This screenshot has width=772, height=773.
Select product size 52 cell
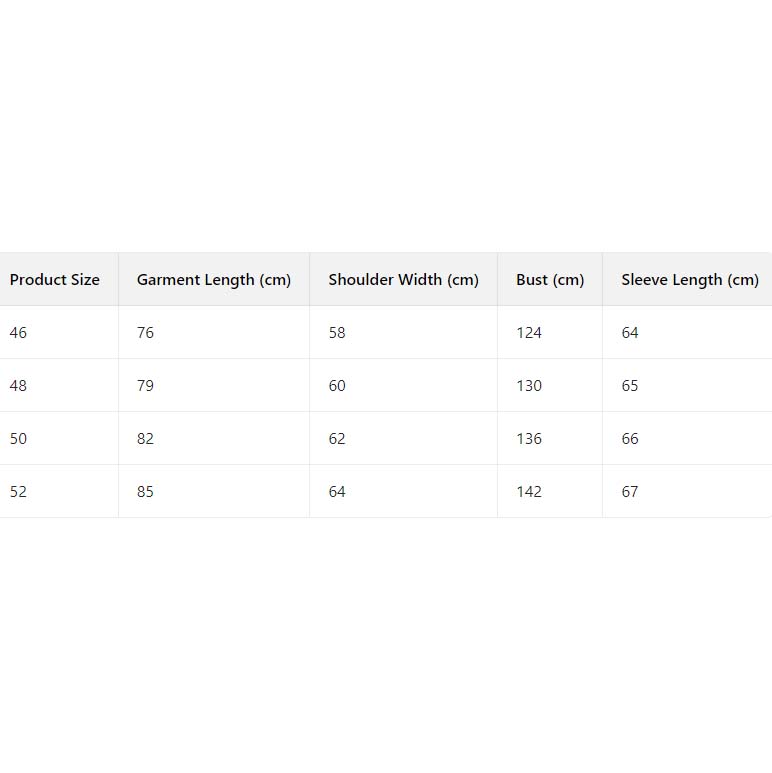(x=19, y=492)
